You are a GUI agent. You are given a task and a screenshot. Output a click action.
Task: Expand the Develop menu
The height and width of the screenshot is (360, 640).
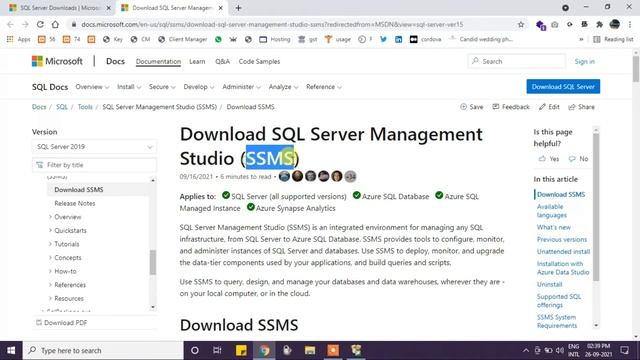point(199,87)
